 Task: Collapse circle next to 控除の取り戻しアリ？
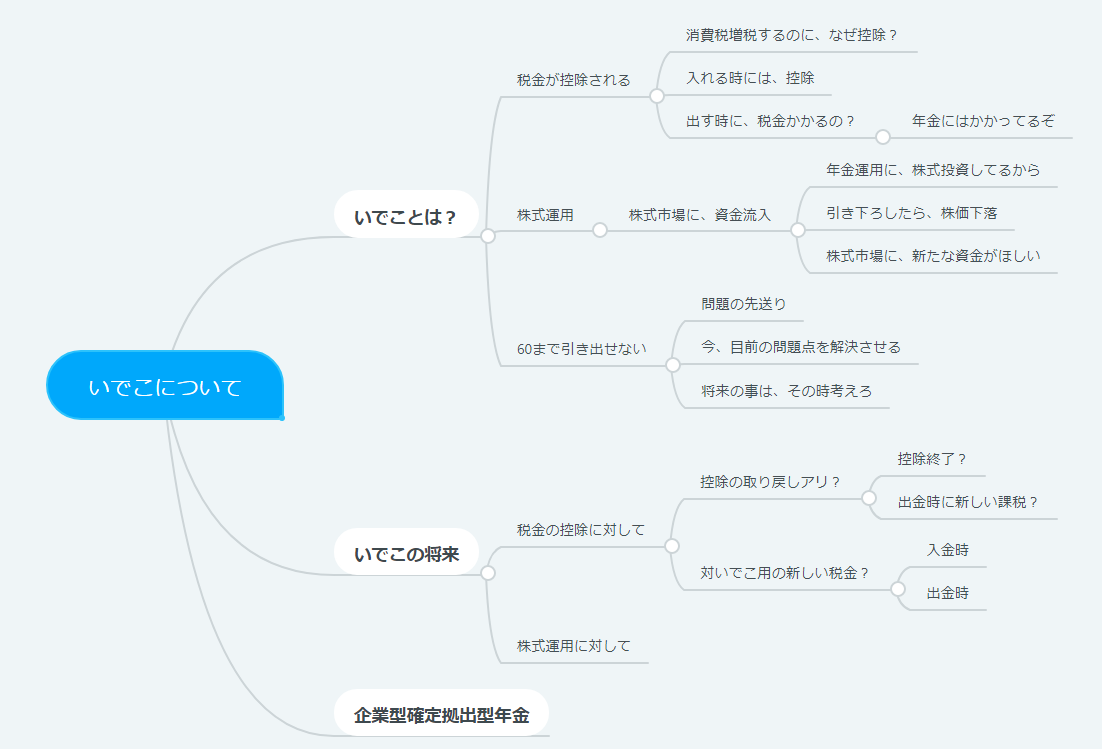[869, 498]
